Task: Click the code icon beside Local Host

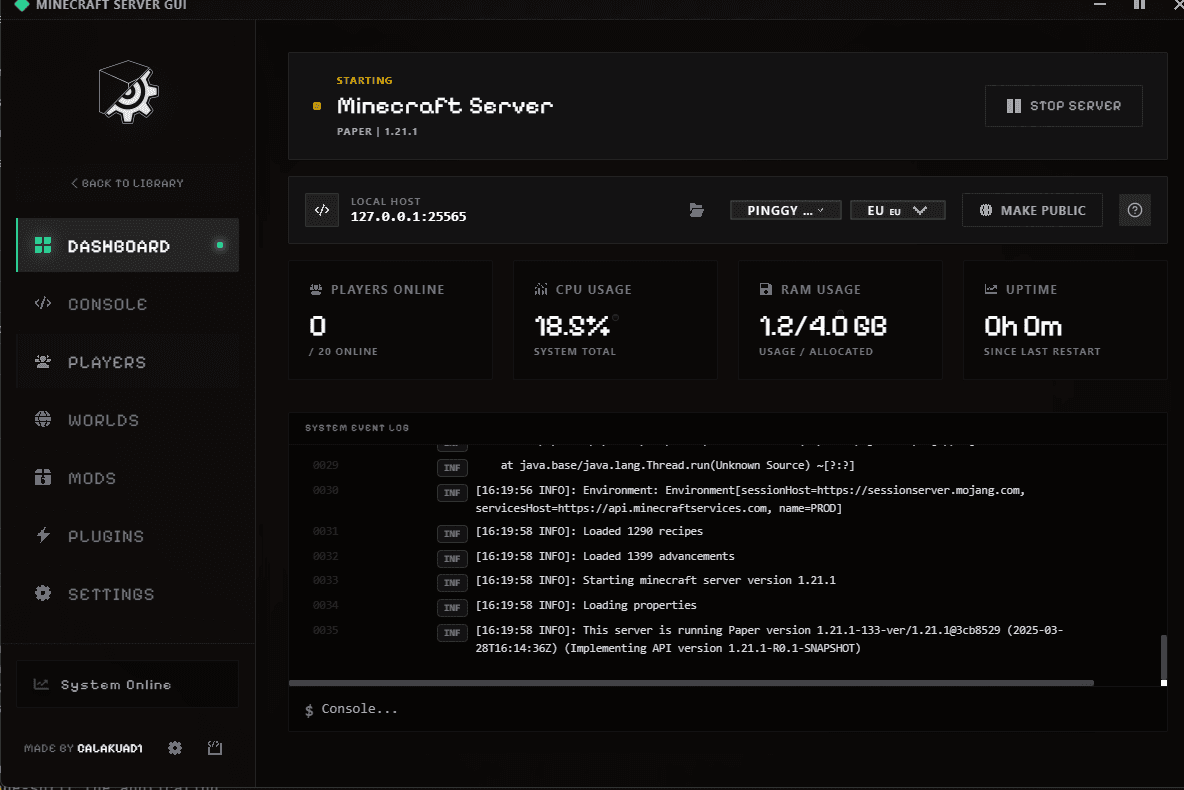Action: pos(322,210)
